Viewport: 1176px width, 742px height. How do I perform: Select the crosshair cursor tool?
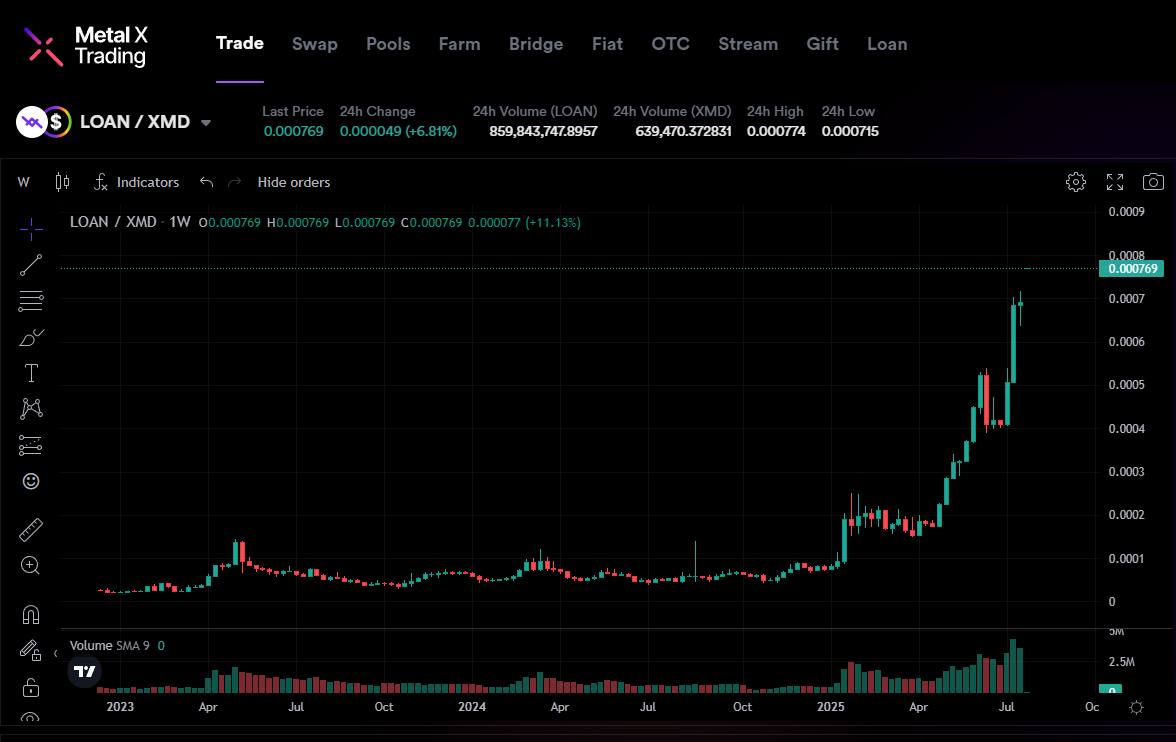pos(31,229)
